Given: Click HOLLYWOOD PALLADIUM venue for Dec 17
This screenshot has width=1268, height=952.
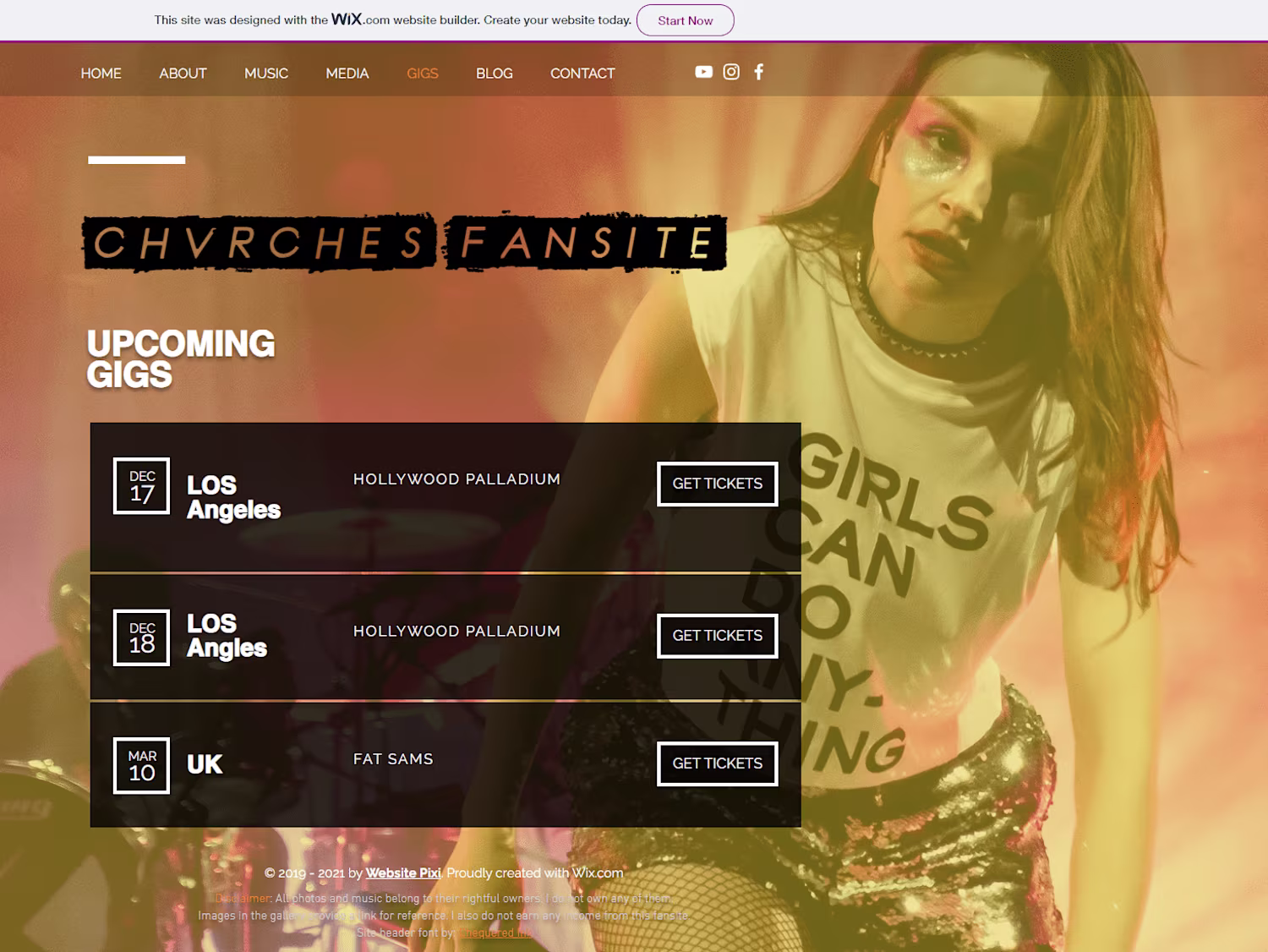Looking at the screenshot, I should click(x=456, y=479).
